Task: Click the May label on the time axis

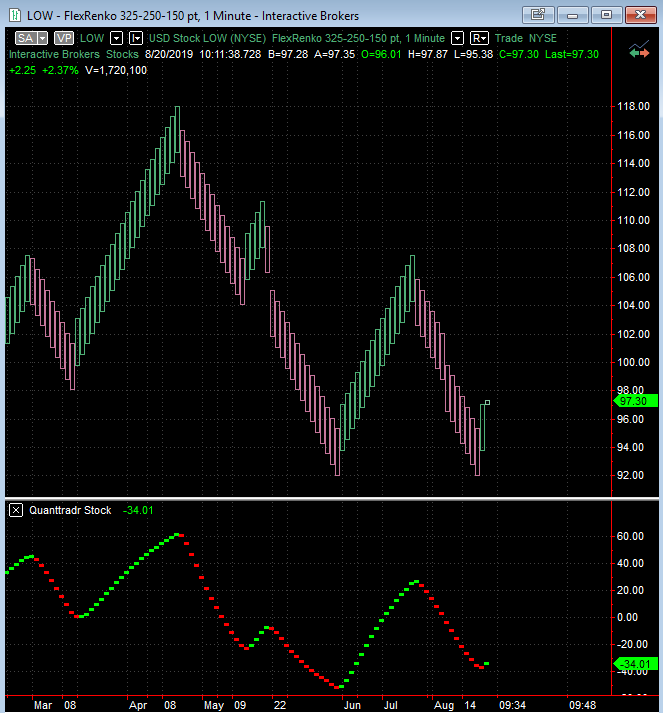Action: click(214, 705)
